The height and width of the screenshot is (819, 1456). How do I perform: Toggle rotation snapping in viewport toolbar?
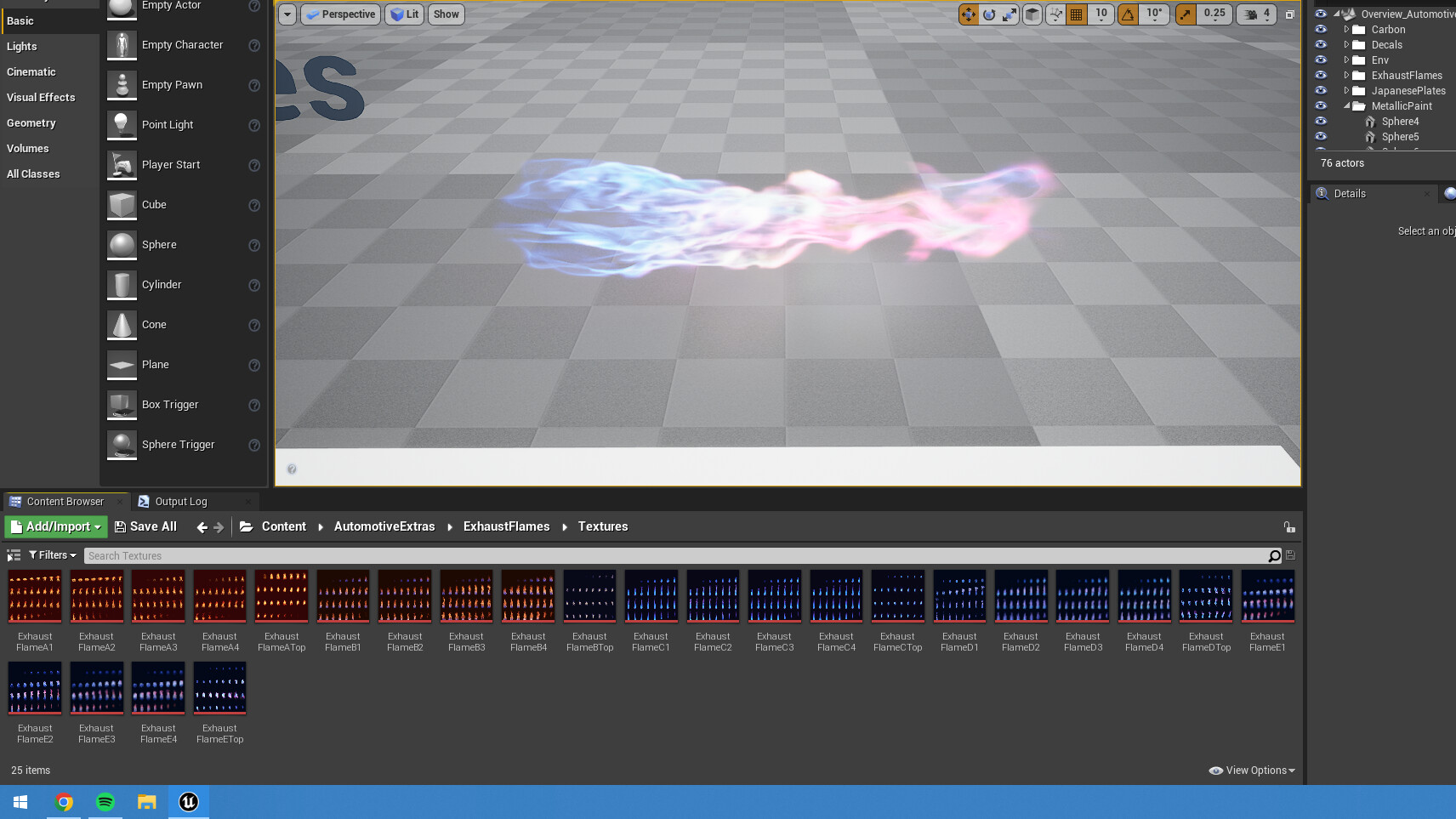1129,14
